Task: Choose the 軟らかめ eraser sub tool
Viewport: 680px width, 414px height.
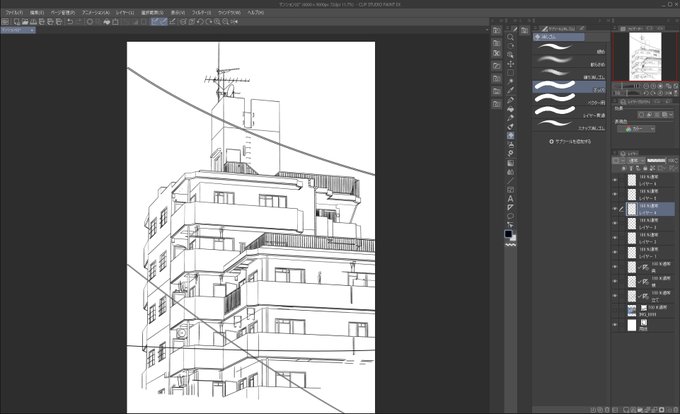Action: [569, 61]
